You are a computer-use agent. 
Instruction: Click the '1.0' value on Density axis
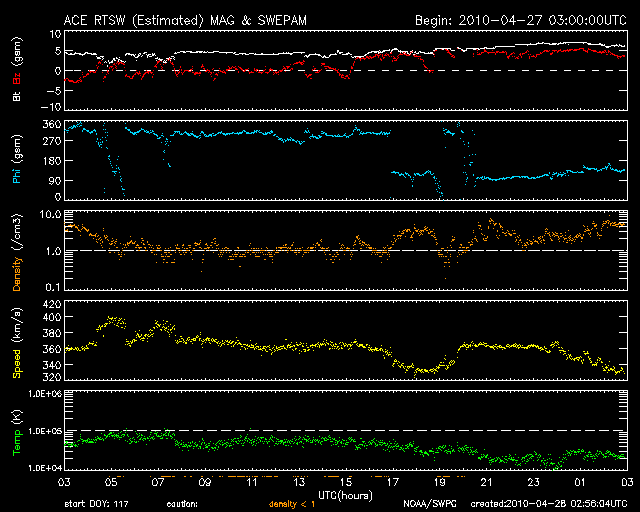(x=53, y=252)
